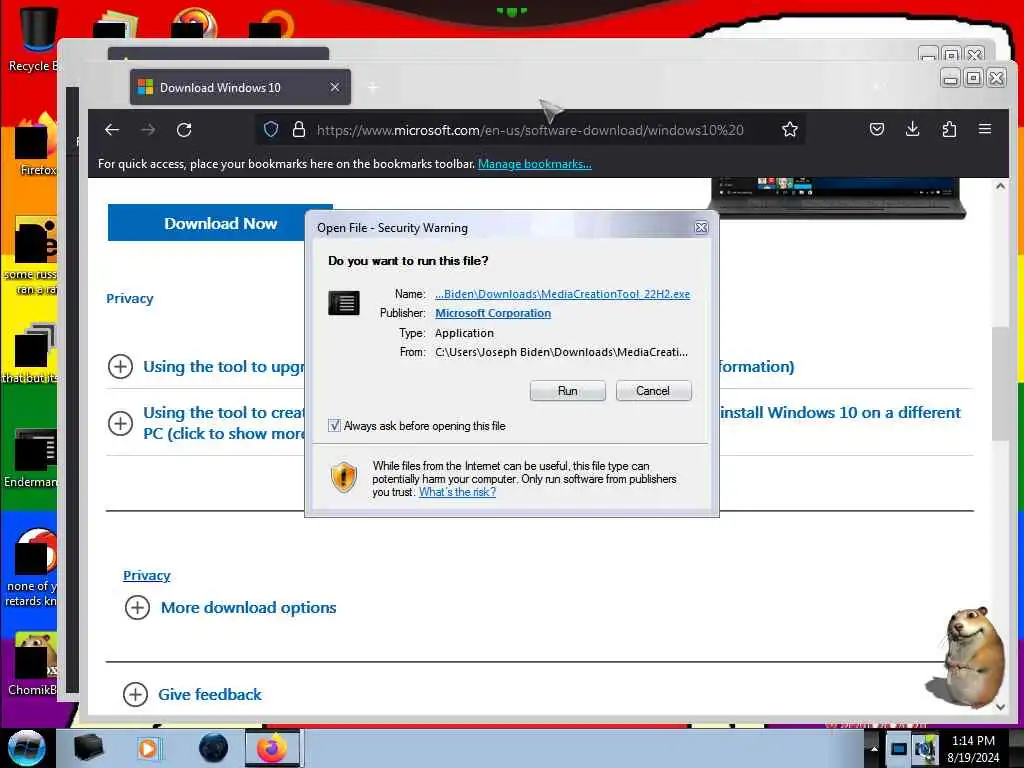Open the tracking protection shield icon
This screenshot has height=768, width=1024.
(271, 129)
